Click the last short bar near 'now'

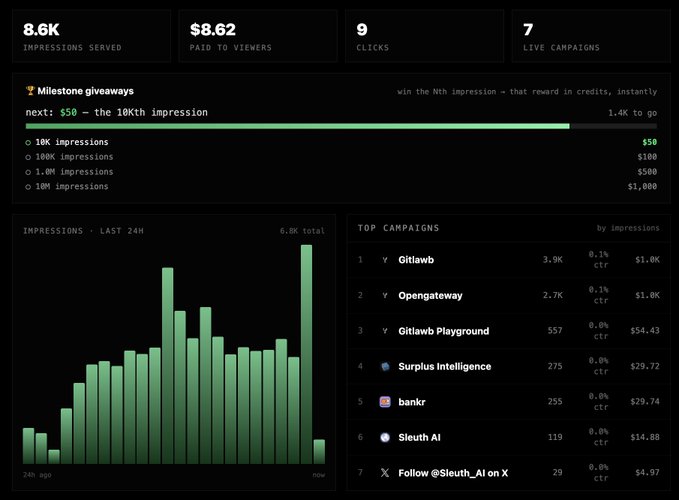pos(319,452)
